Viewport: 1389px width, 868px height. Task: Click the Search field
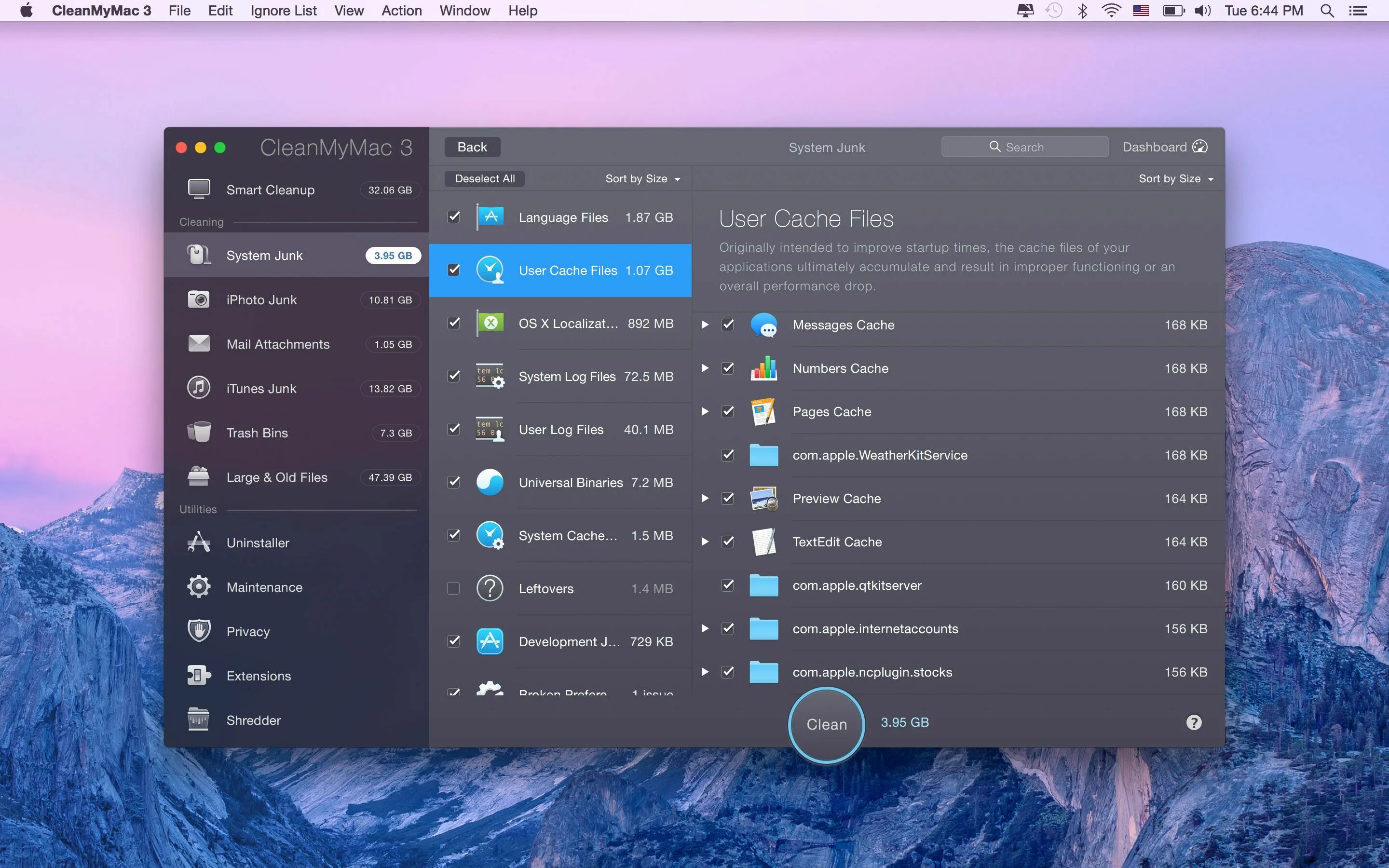[1024, 147]
